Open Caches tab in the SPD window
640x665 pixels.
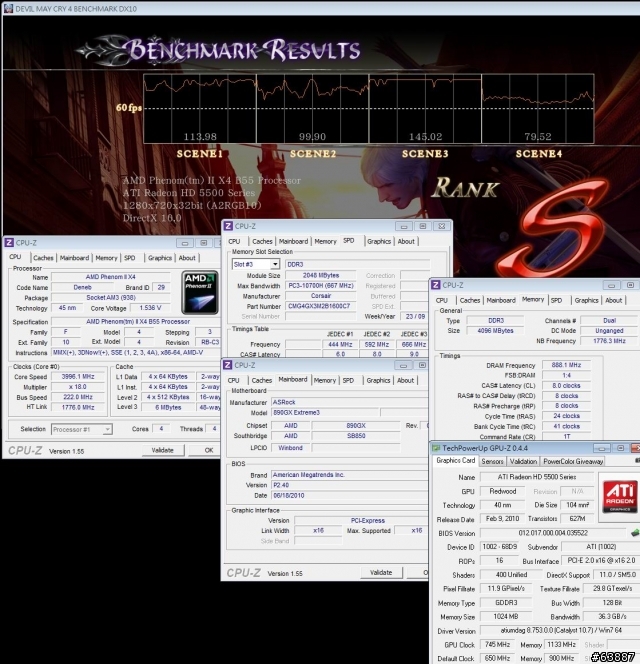click(262, 241)
